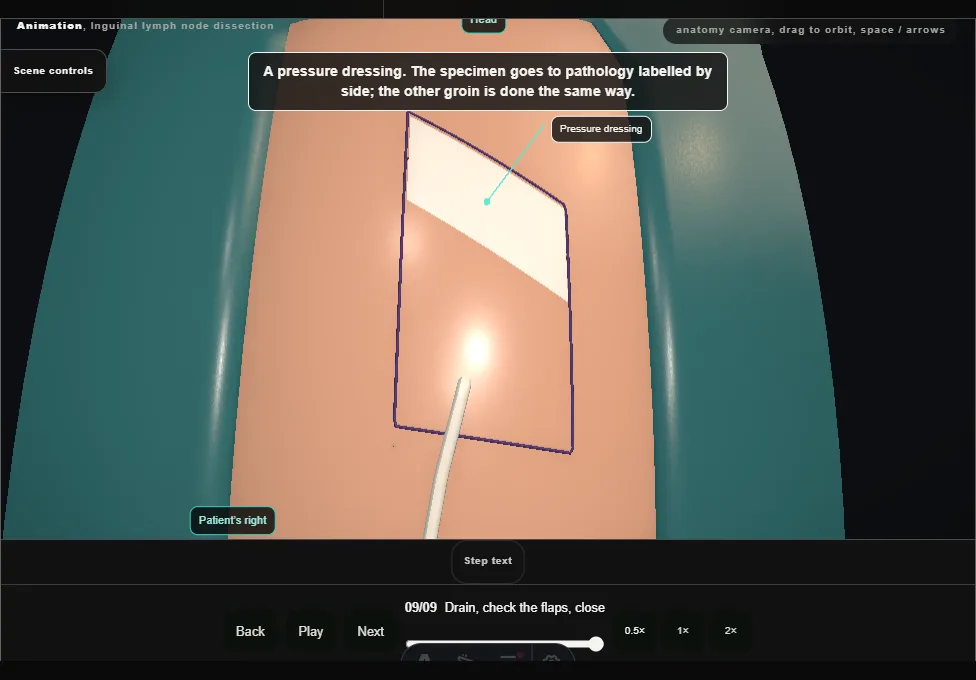This screenshot has width=976, height=680.
Task: Click the "Inguinal lymph node dissection" heading
Action: (182, 26)
